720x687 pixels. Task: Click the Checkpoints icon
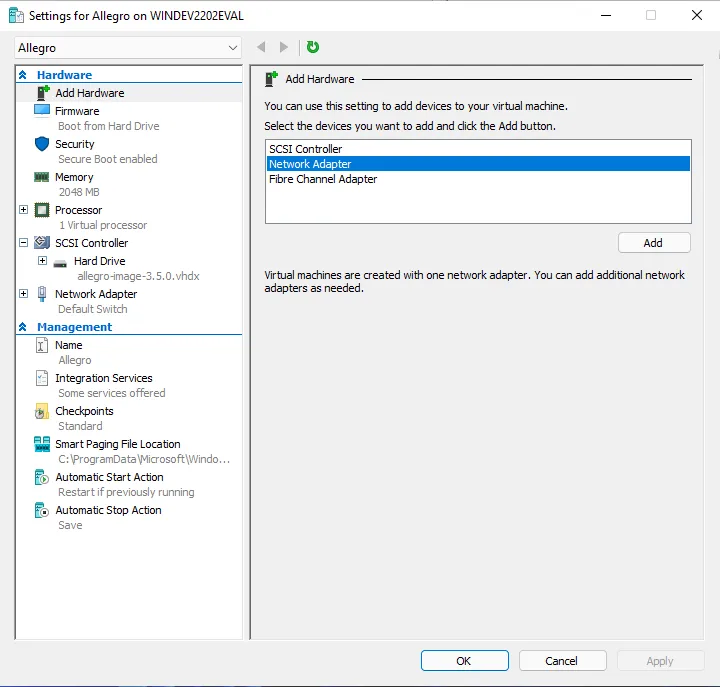coord(42,411)
